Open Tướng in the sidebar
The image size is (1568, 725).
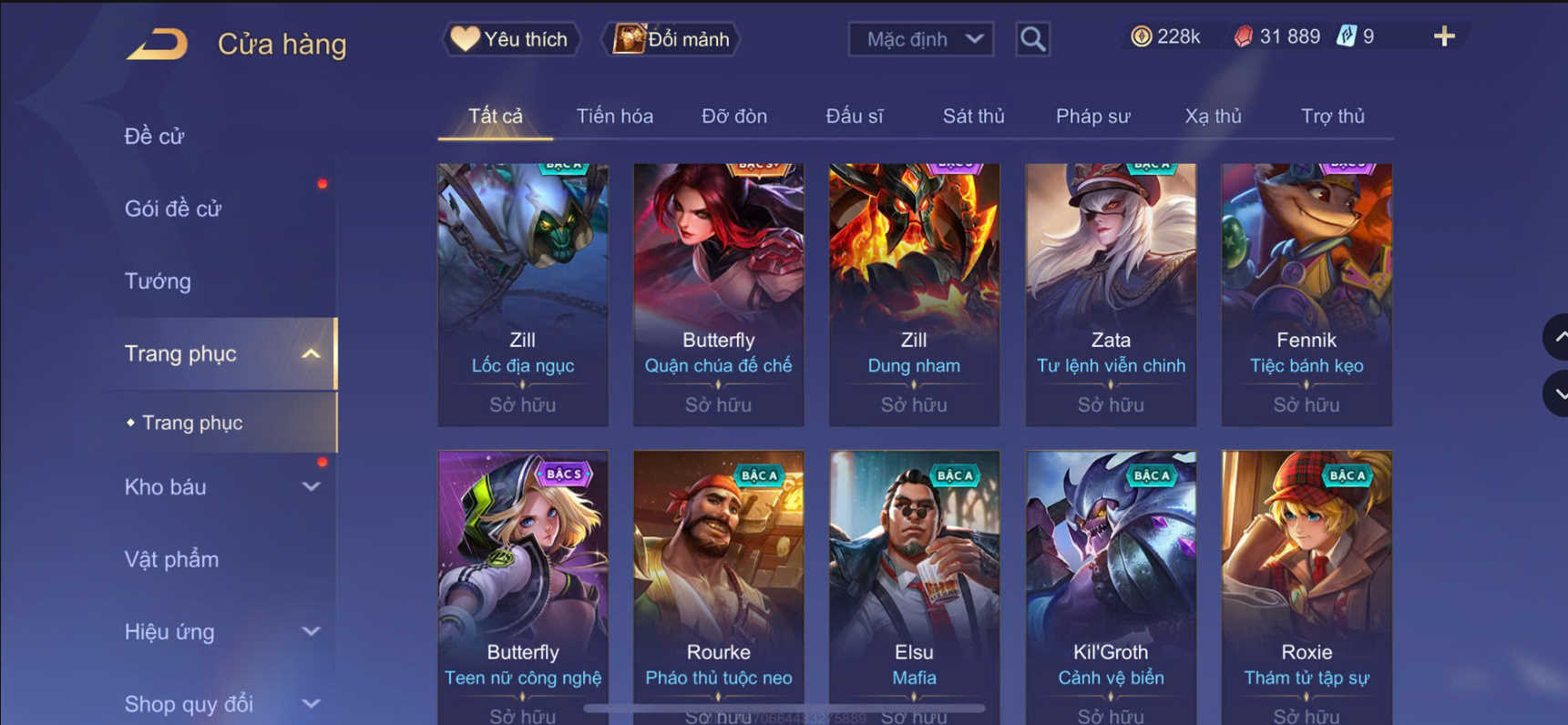[x=158, y=281]
